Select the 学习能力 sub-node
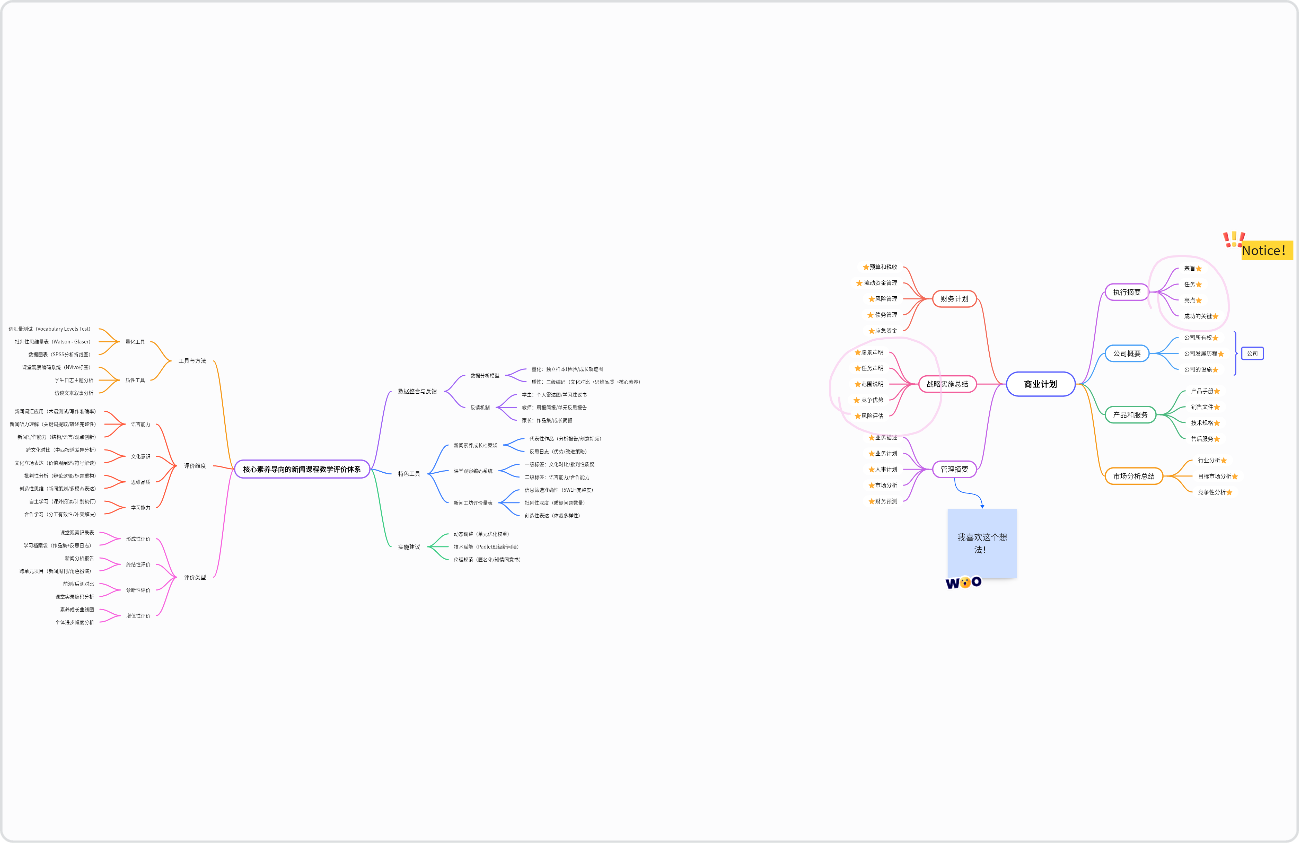This screenshot has height=843, width=1299. 140,507
